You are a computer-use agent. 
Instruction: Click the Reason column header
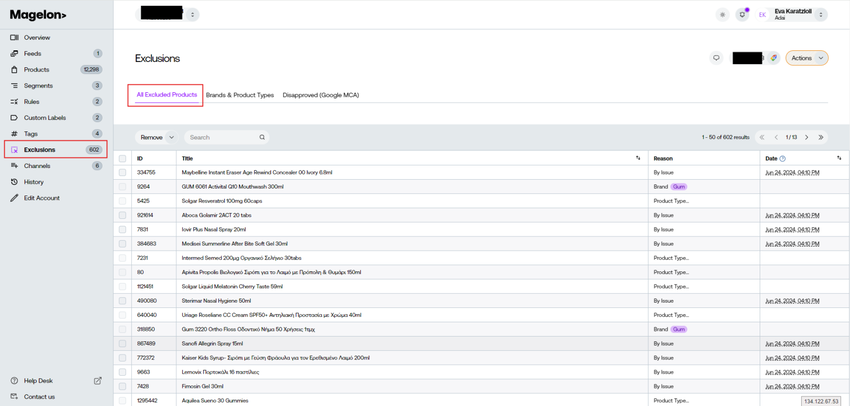[x=664, y=158]
